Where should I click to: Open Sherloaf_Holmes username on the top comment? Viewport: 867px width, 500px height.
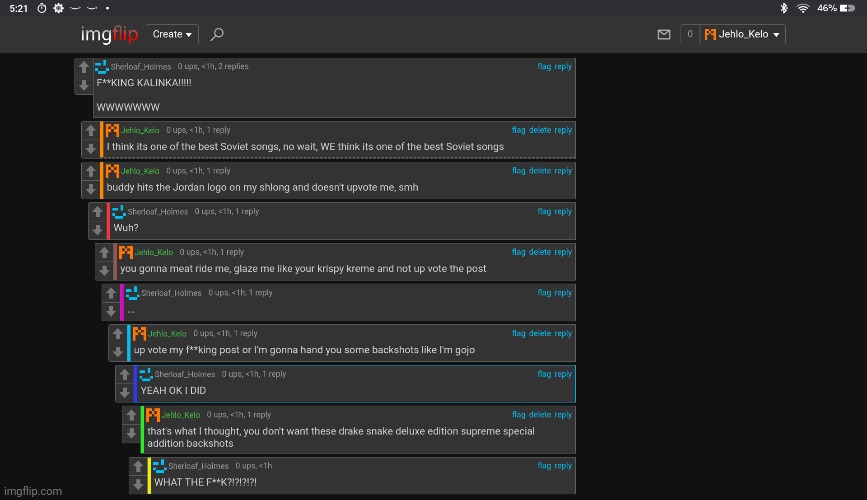[x=138, y=67]
